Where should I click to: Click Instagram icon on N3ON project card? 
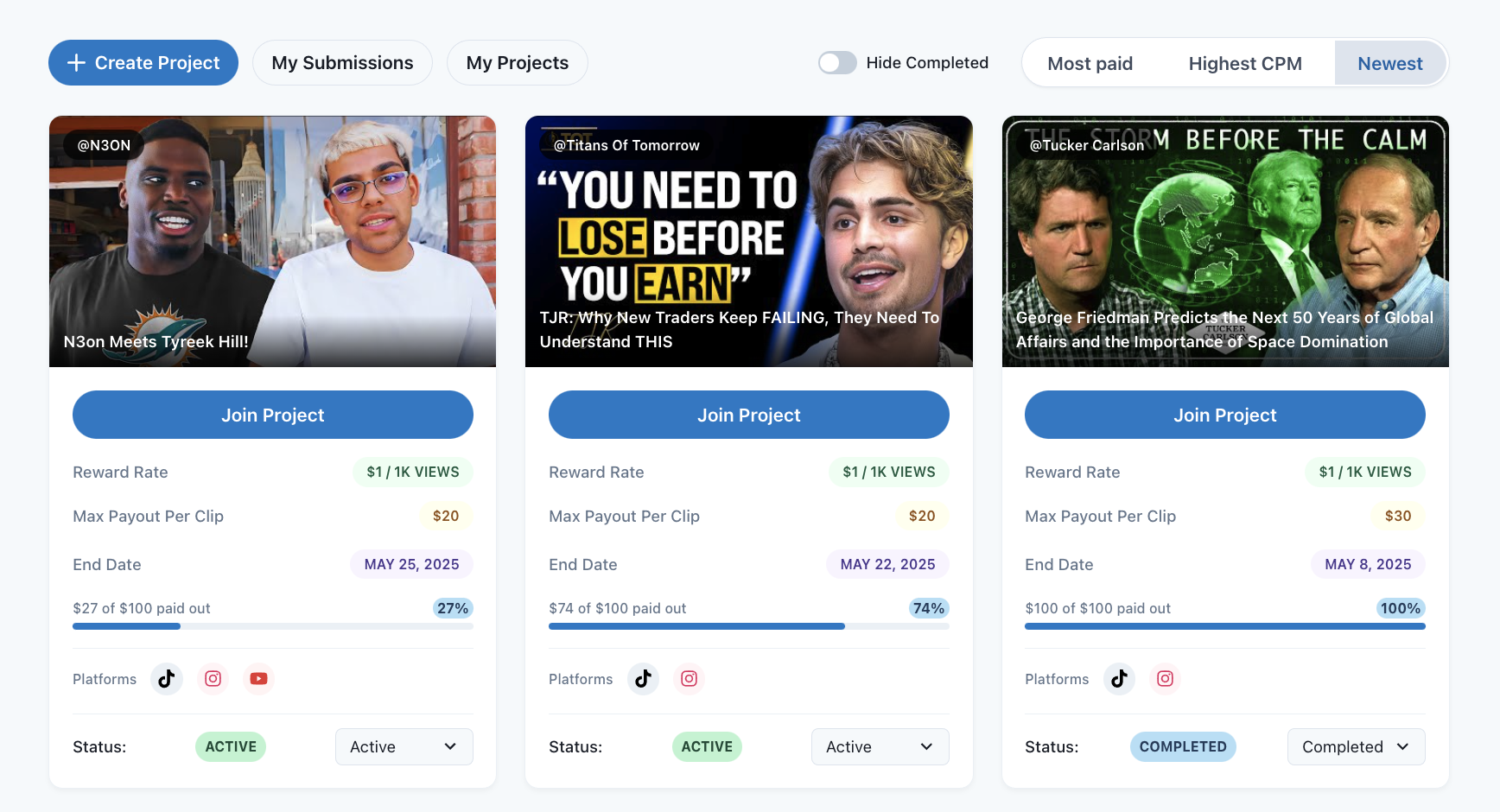pyautogui.click(x=213, y=679)
